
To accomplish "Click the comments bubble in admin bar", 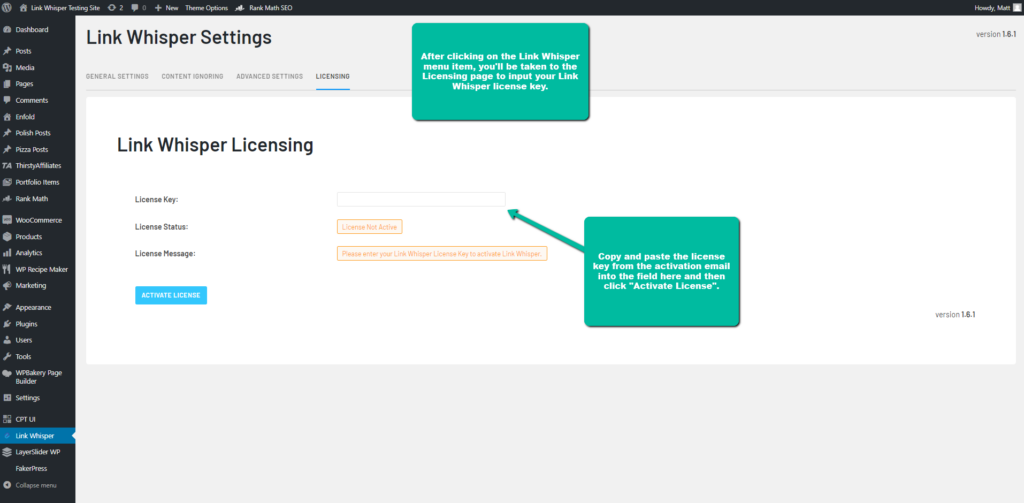I will point(135,8).
